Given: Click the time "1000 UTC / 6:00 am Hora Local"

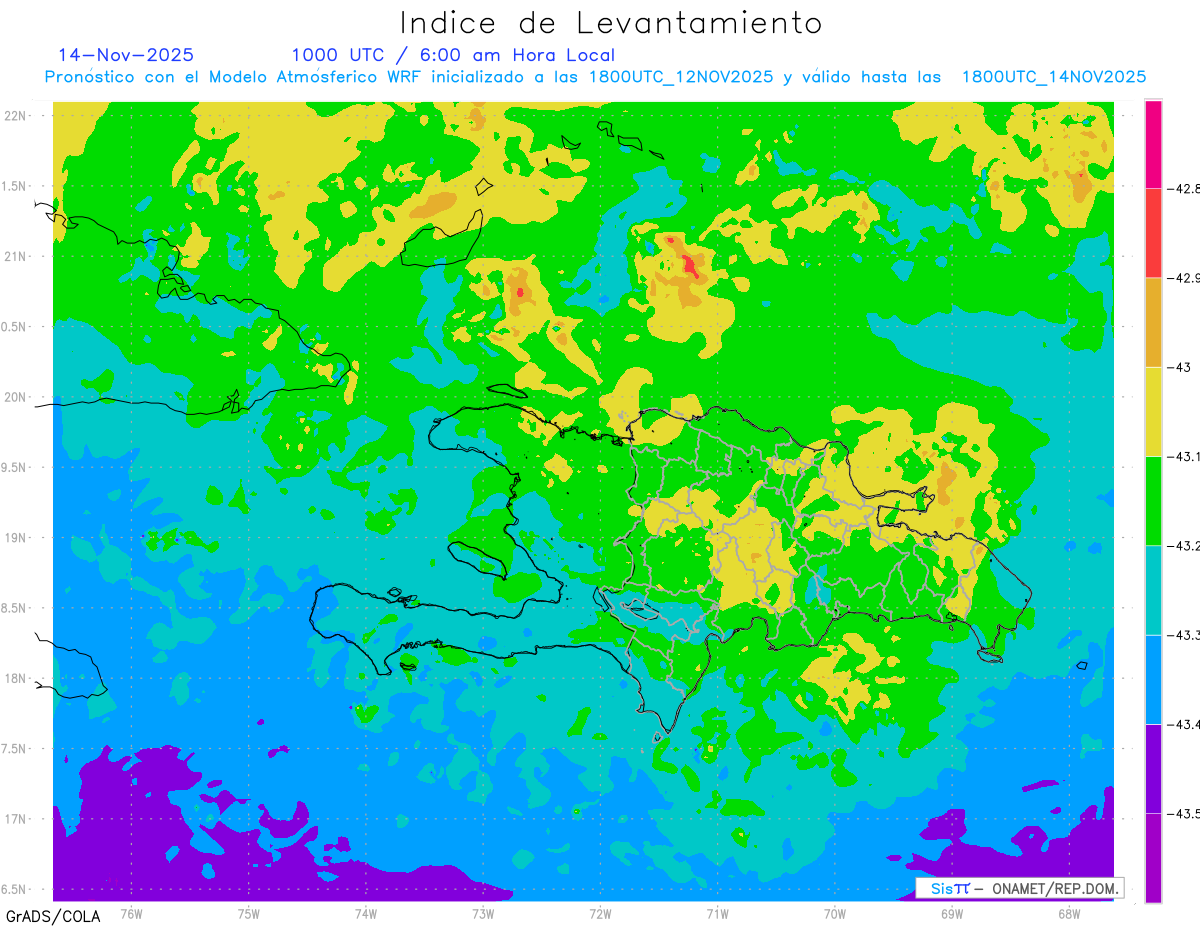Looking at the screenshot, I should pos(453,55).
